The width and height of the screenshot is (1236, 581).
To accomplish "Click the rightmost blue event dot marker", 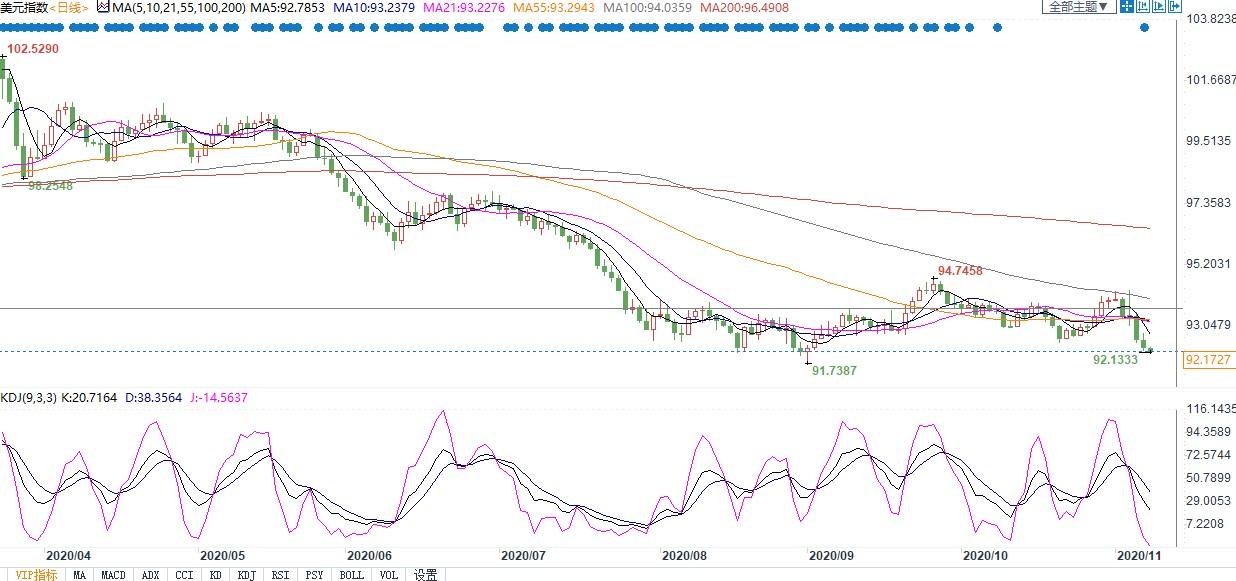I will pyautogui.click(x=1145, y=27).
